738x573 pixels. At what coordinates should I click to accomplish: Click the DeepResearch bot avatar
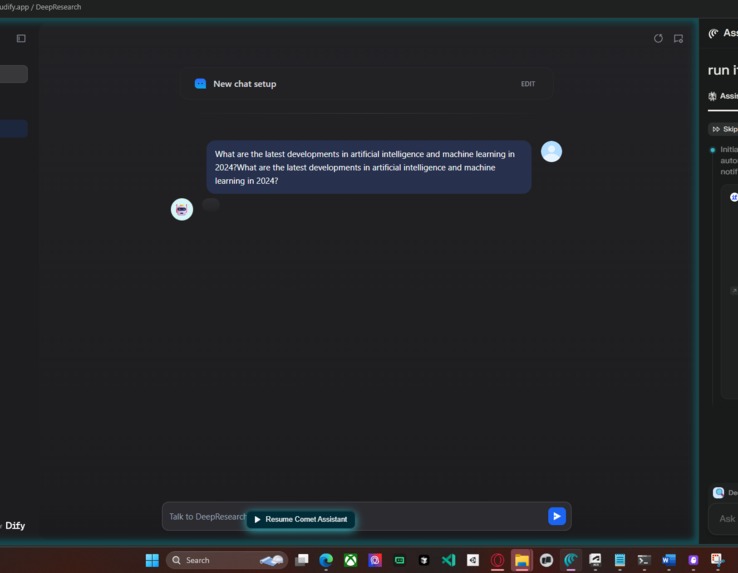[182, 210]
